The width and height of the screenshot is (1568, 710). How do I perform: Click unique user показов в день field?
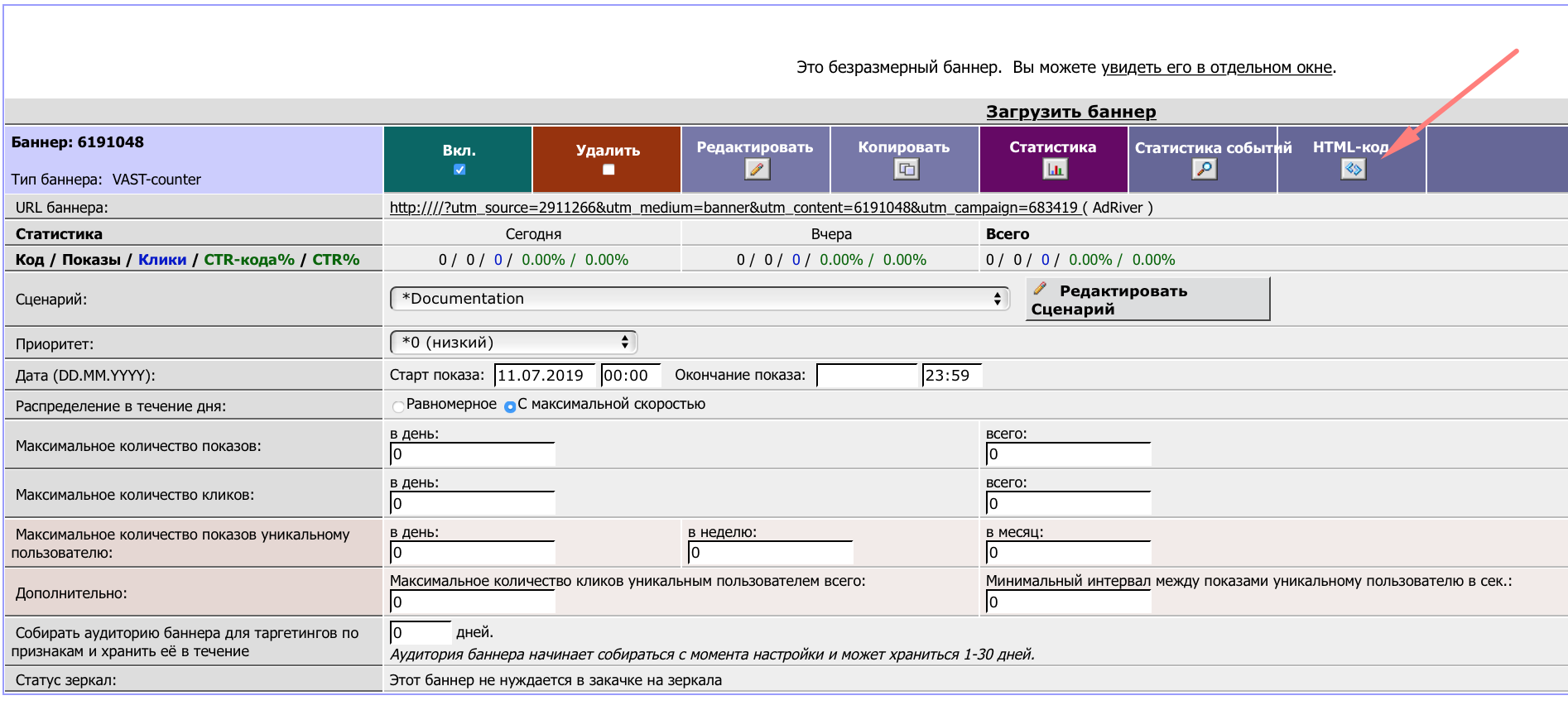point(473,553)
